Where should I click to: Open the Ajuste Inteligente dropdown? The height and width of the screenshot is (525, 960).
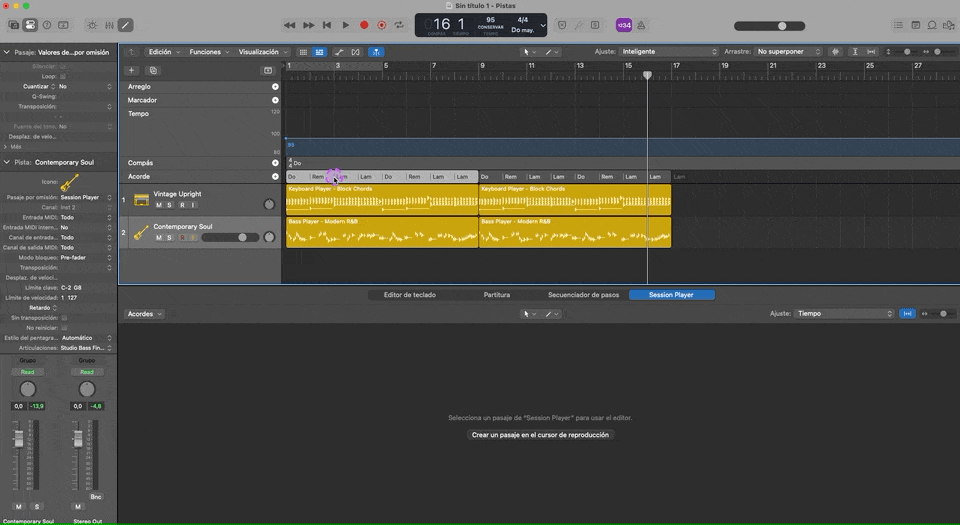click(669, 52)
